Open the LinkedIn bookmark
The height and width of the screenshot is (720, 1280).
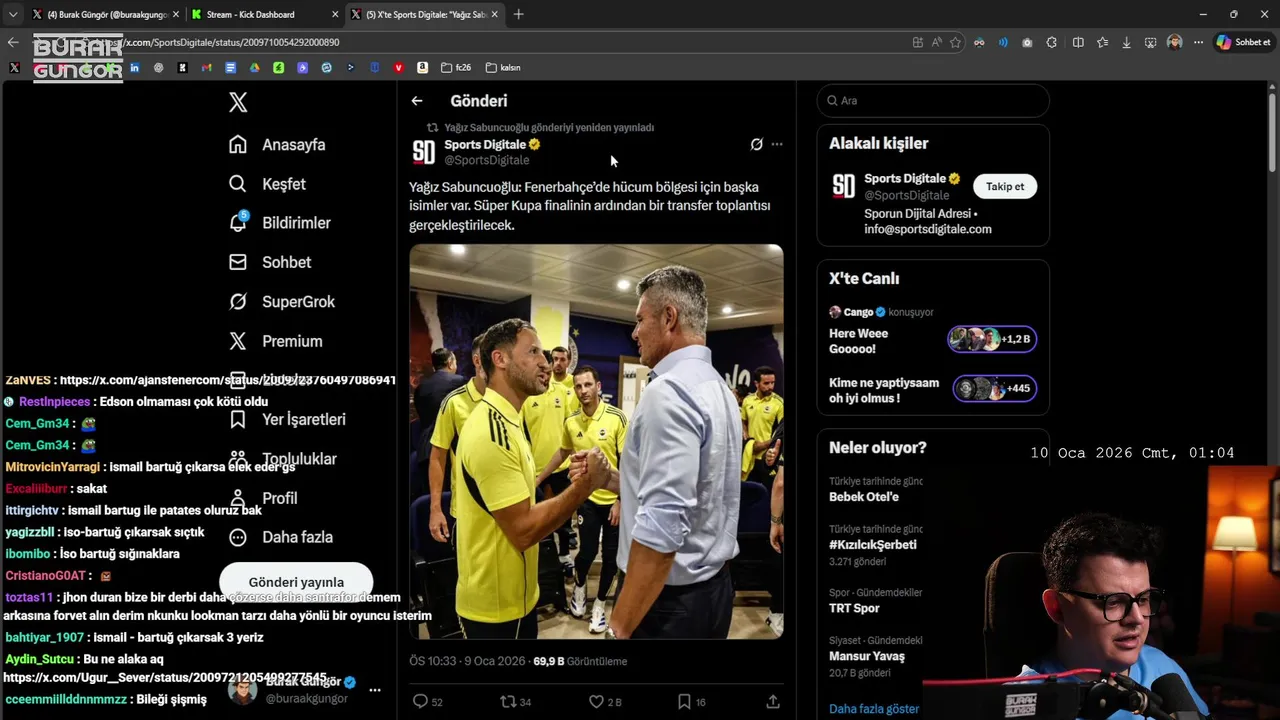click(134, 68)
